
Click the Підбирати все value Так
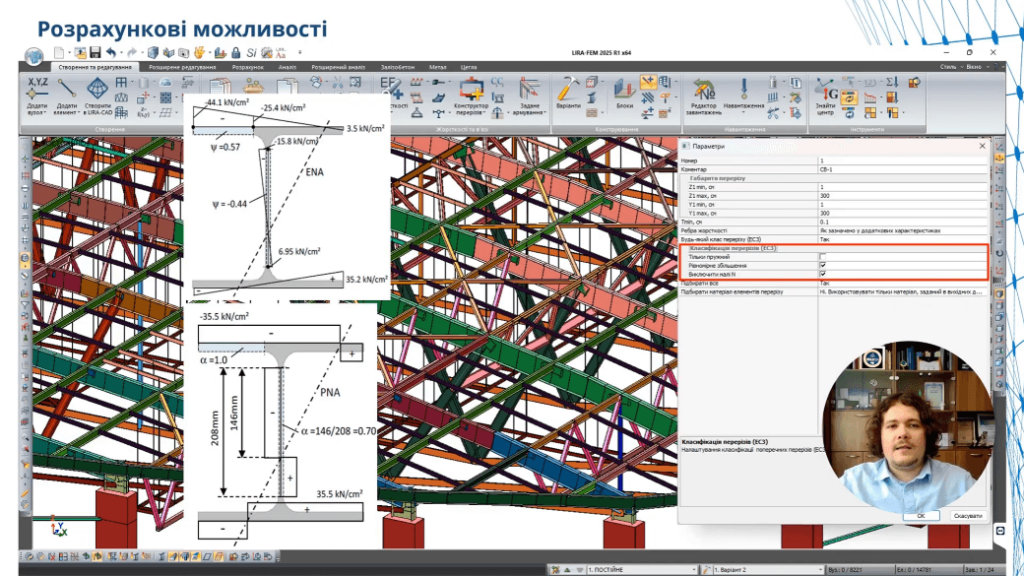tap(903, 283)
